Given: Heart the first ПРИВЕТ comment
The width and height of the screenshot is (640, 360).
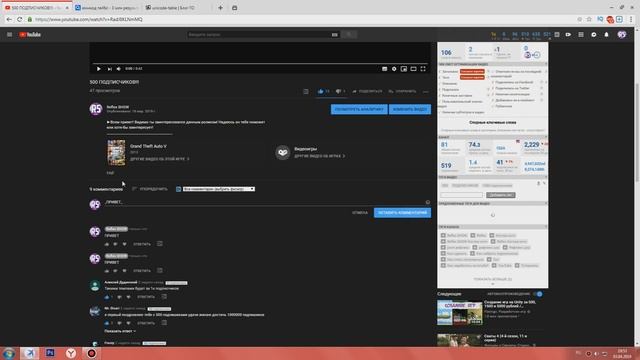Looking at the screenshot, I should [124, 244].
